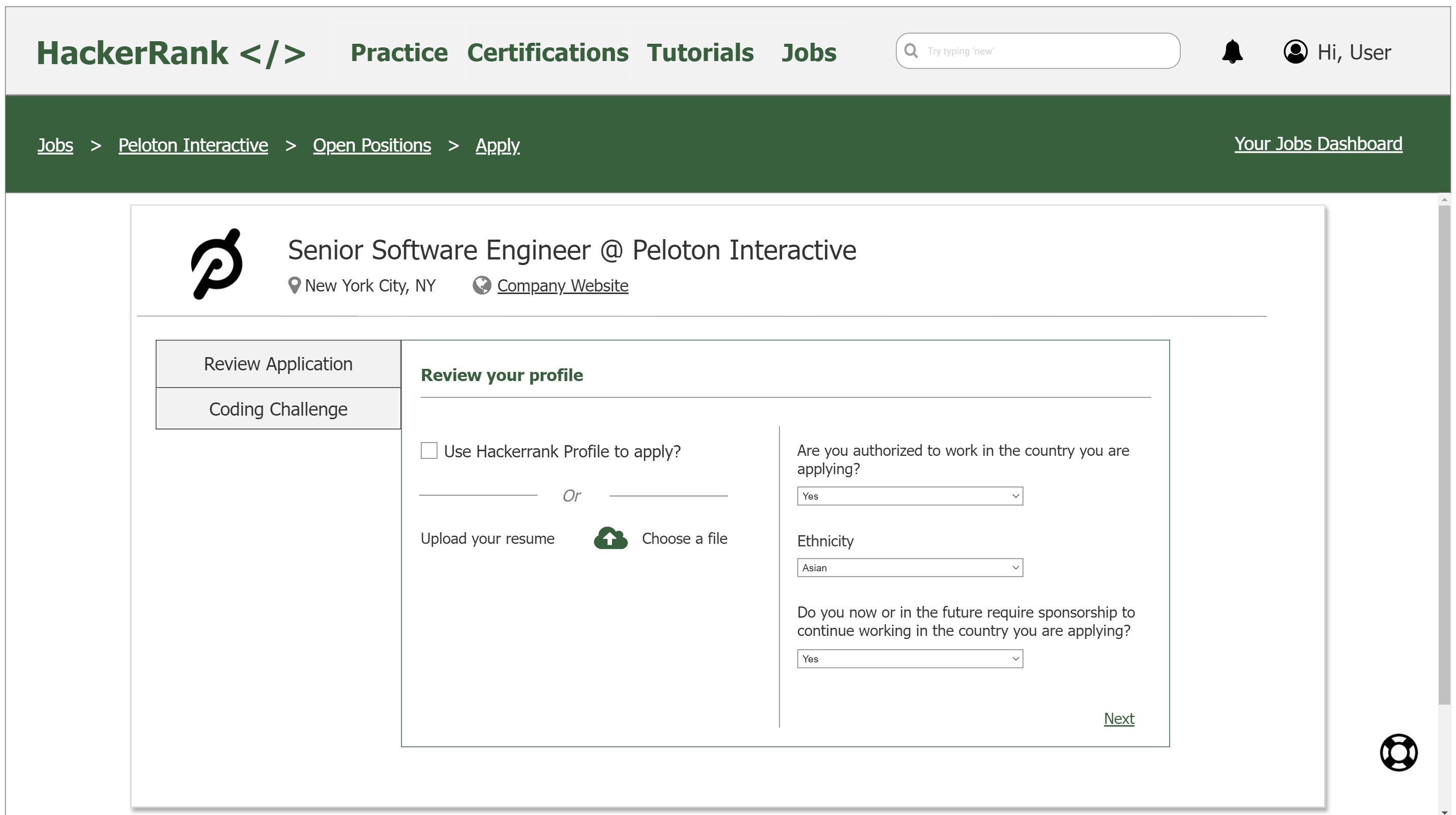Click the user profile avatar icon
This screenshot has width=1456, height=815.
[1295, 52]
